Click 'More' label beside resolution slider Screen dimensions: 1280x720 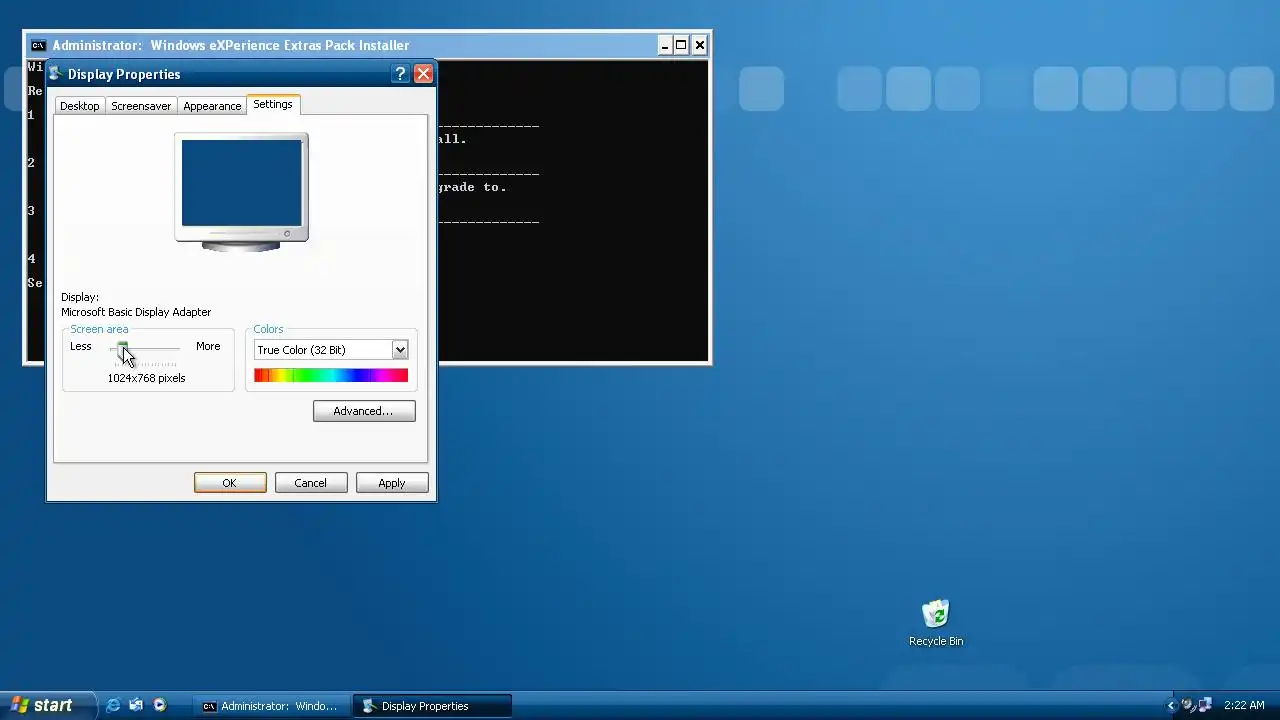(x=208, y=346)
